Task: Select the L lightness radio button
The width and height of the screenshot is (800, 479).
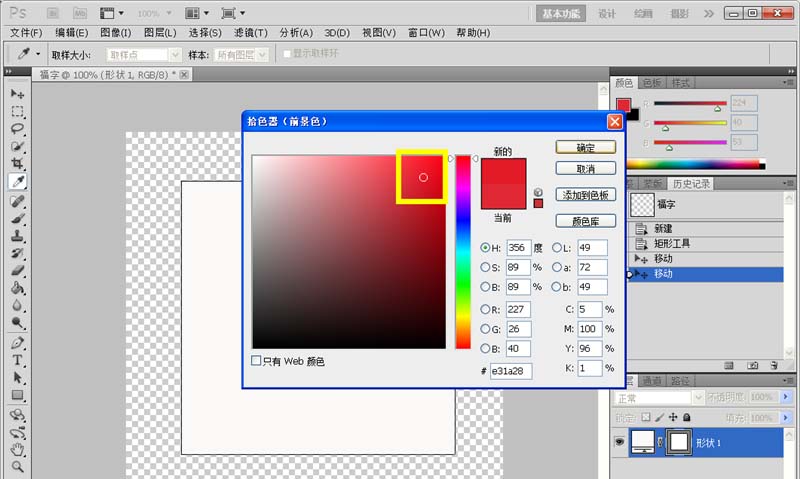Action: pos(557,248)
